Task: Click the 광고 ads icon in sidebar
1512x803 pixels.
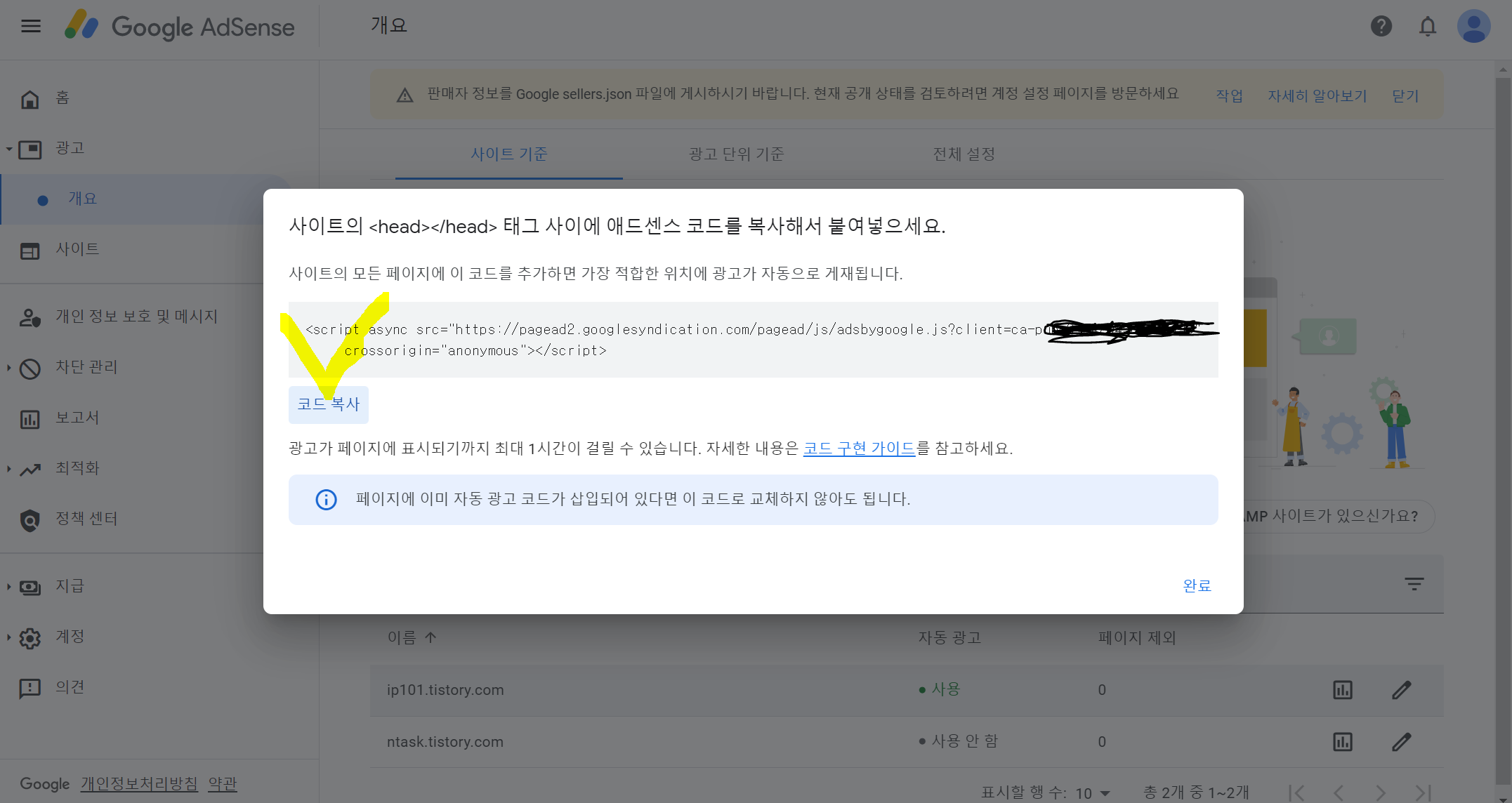Action: [x=29, y=149]
